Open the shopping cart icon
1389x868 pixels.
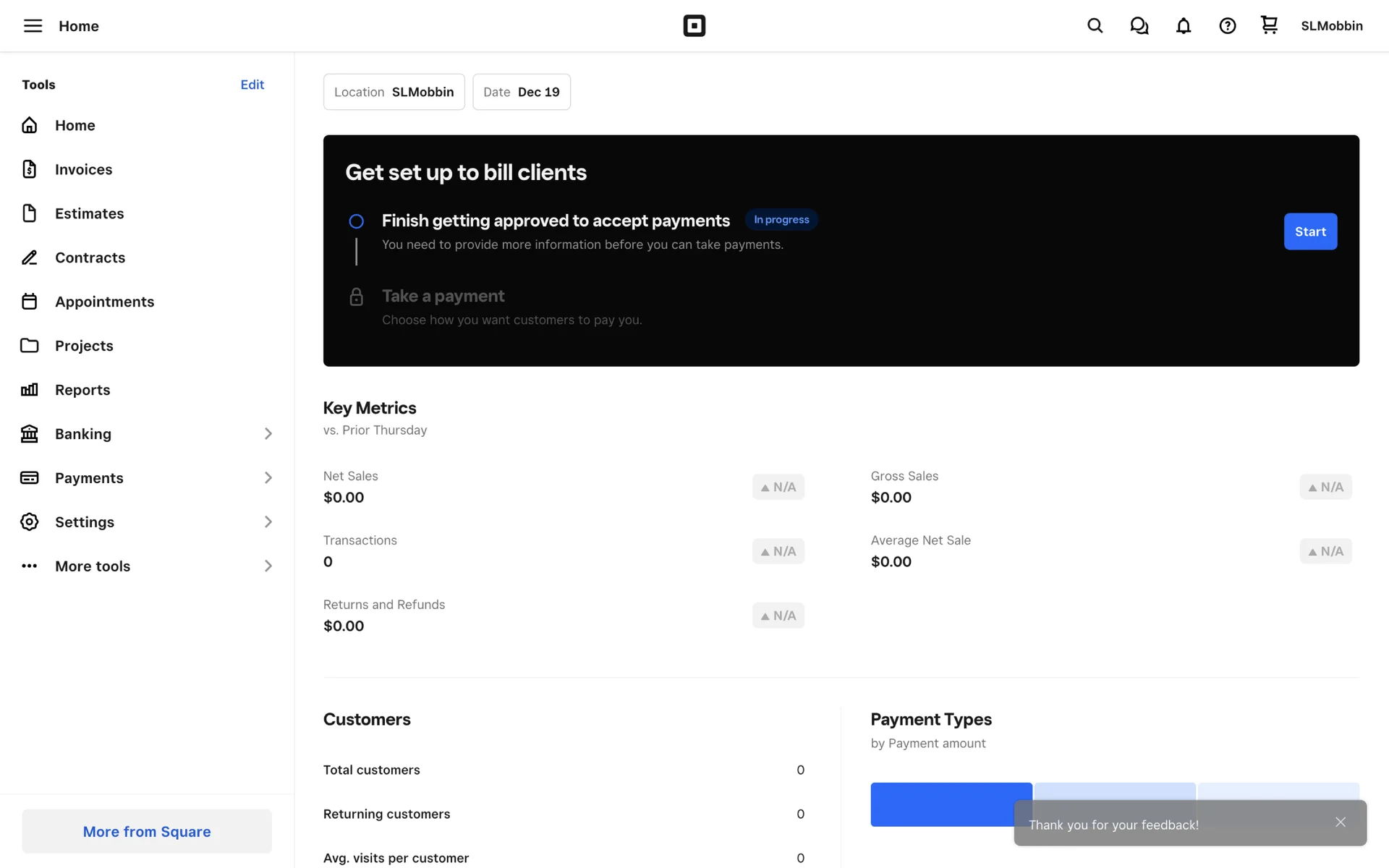pos(1269,25)
